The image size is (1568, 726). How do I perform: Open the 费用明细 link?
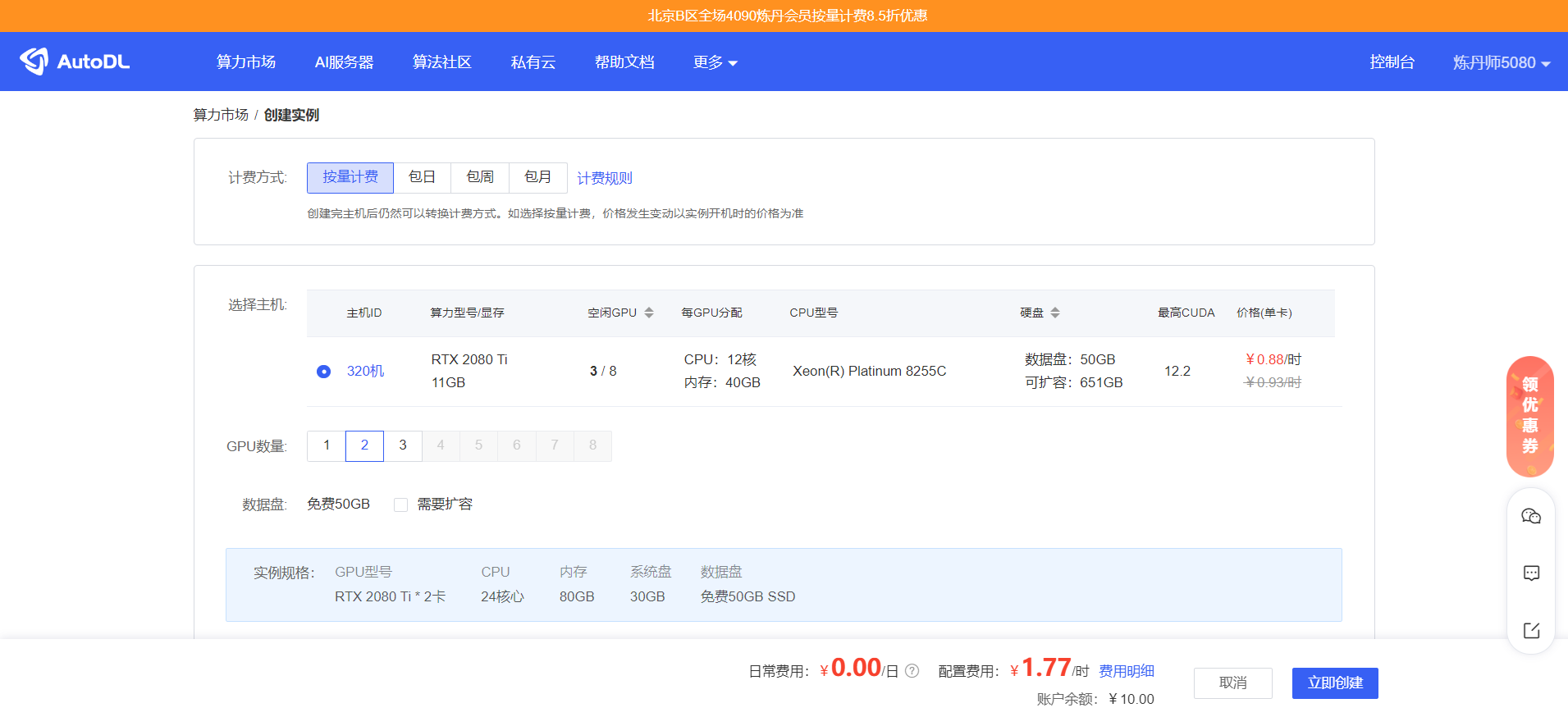pyautogui.click(x=1127, y=671)
